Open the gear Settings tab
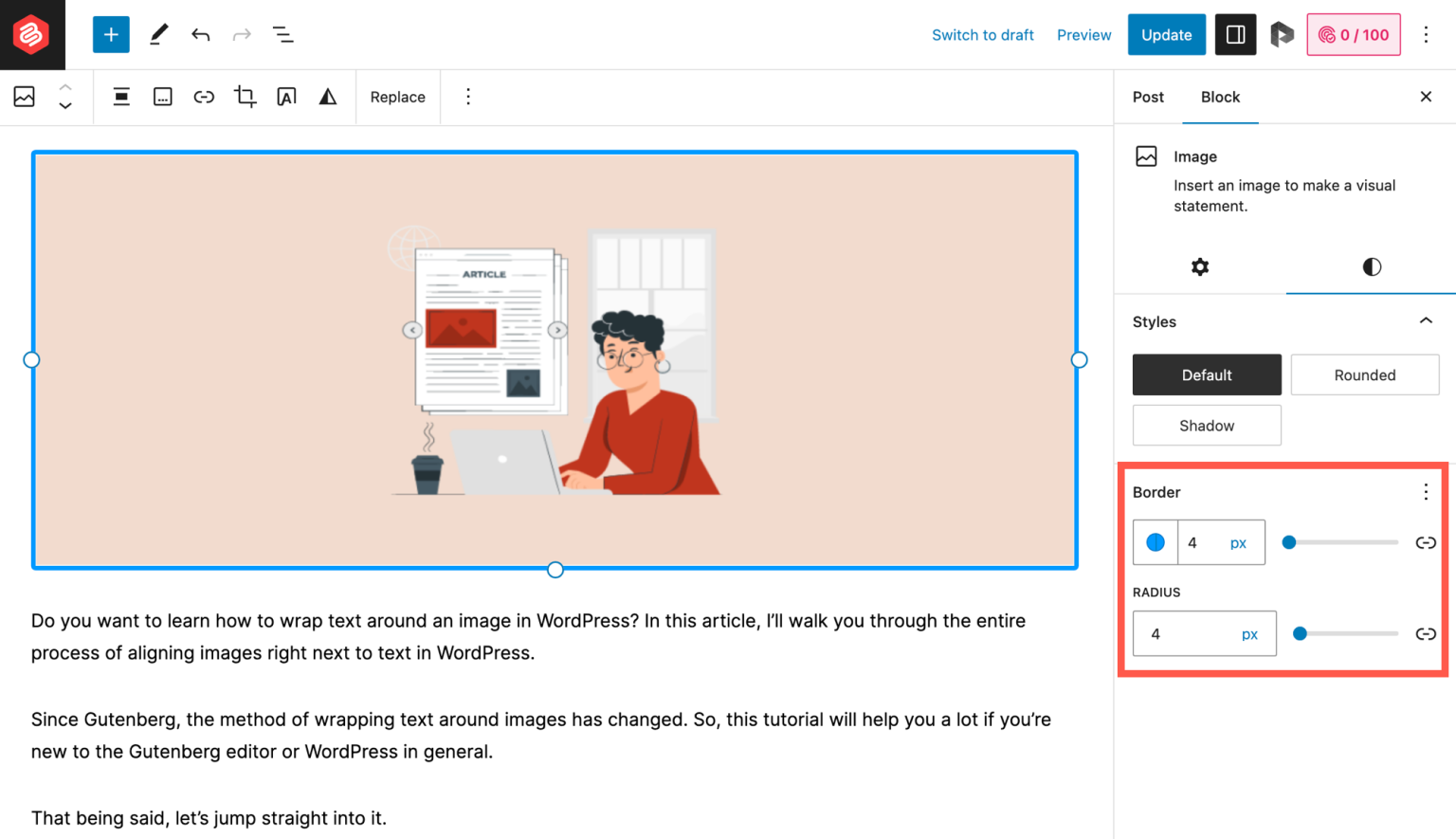Image resolution: width=1456 pixels, height=839 pixels. click(x=1200, y=267)
